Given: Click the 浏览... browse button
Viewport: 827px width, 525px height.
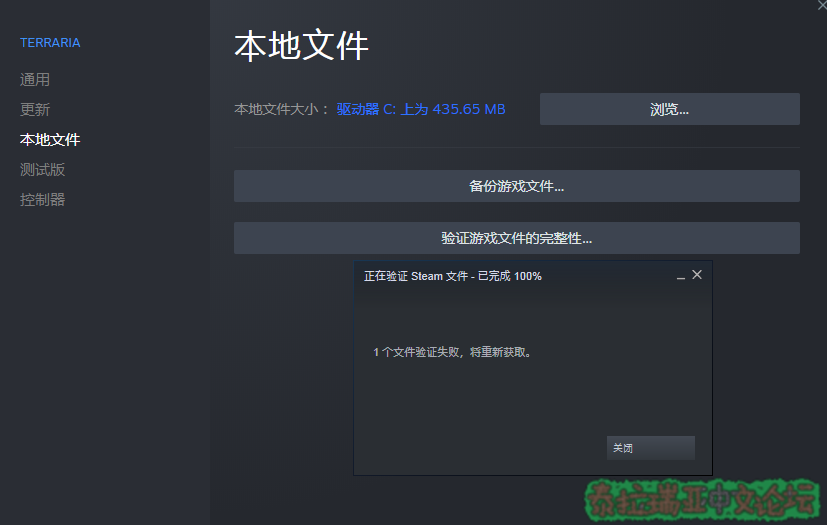Looking at the screenshot, I should click(x=669, y=109).
